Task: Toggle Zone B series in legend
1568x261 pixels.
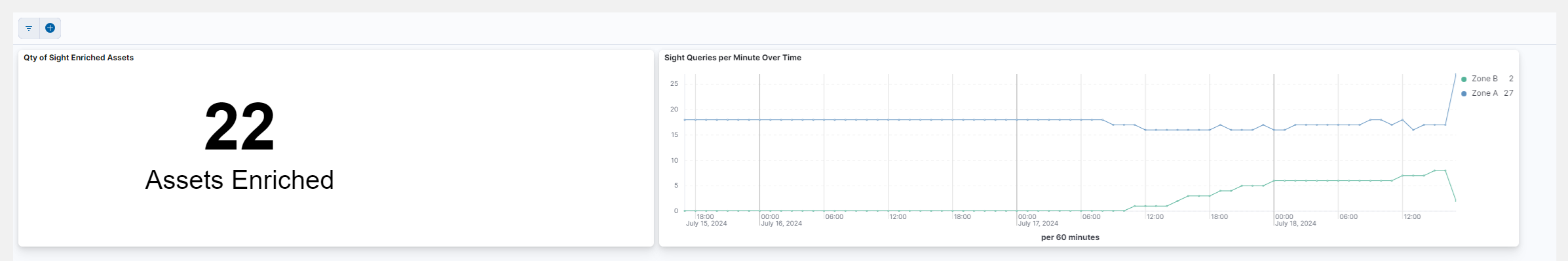Action: click(x=1485, y=79)
